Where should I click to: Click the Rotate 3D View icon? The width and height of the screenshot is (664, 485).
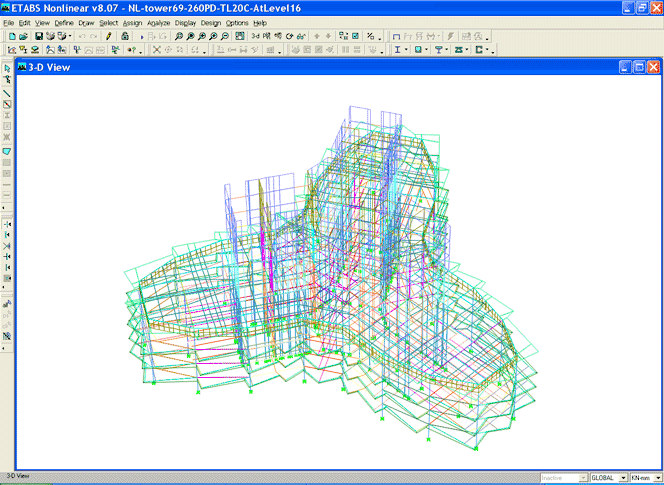click(289, 36)
